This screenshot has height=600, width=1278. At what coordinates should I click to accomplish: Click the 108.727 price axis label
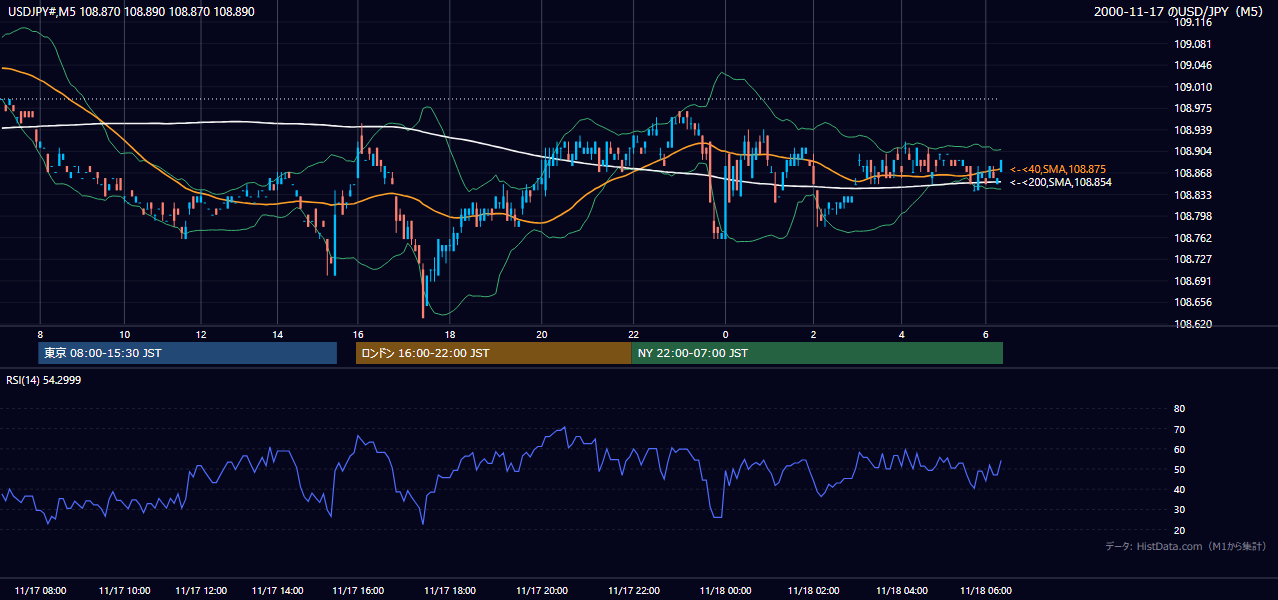point(1193,259)
